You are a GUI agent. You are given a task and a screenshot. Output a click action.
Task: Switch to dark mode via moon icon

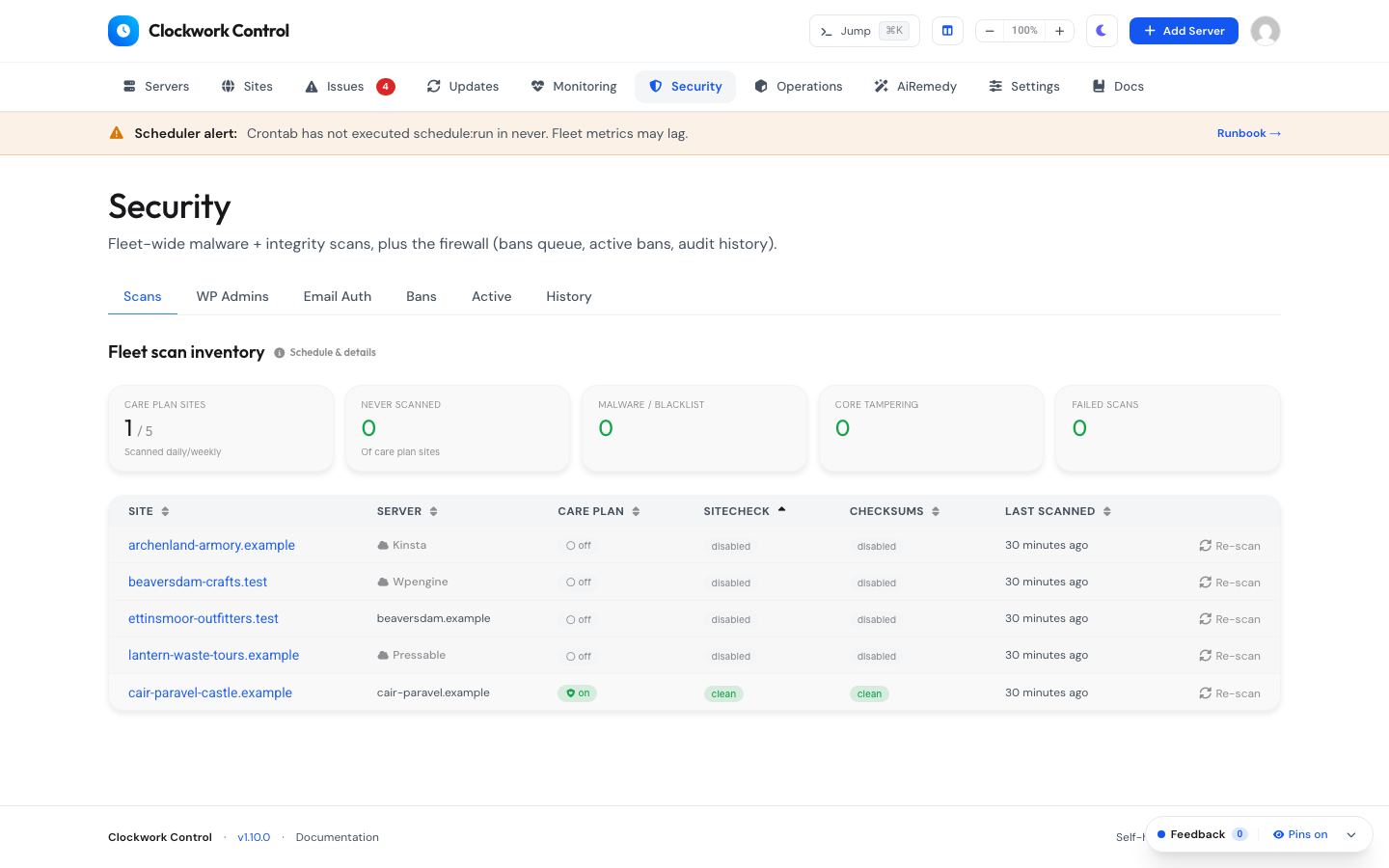point(1102,31)
